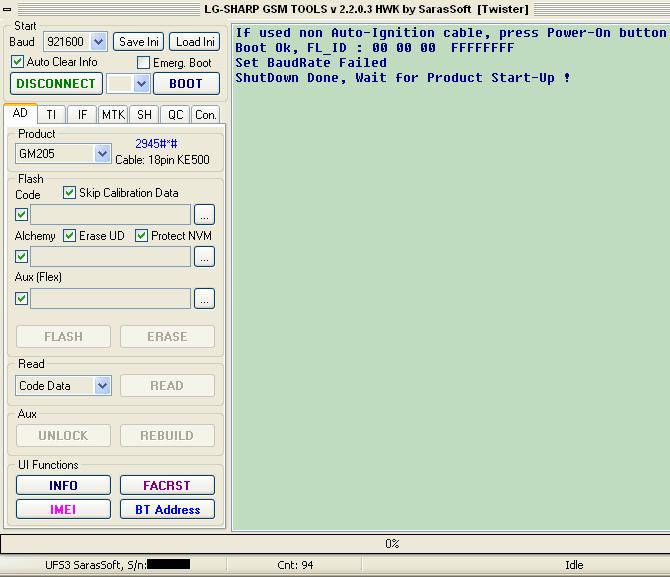The width and height of the screenshot is (670, 577).
Task: Click the READ button
Action: [167, 386]
